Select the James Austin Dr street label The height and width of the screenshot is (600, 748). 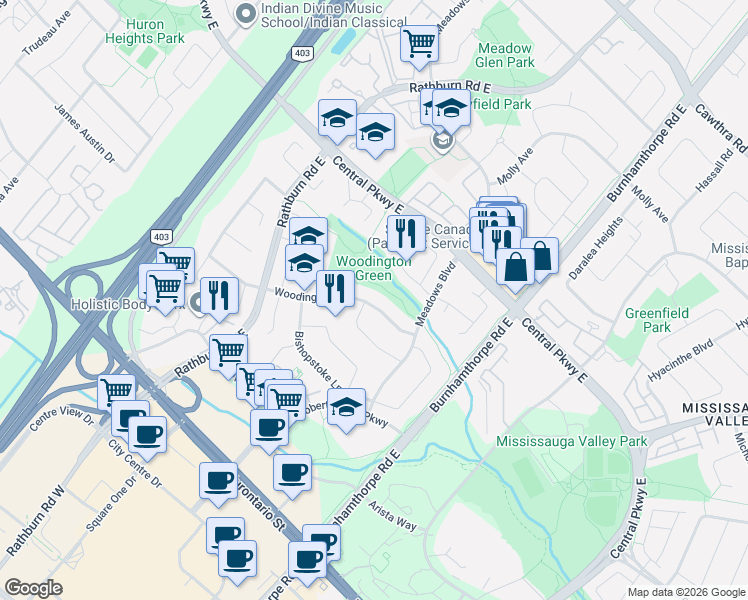pos(84,133)
